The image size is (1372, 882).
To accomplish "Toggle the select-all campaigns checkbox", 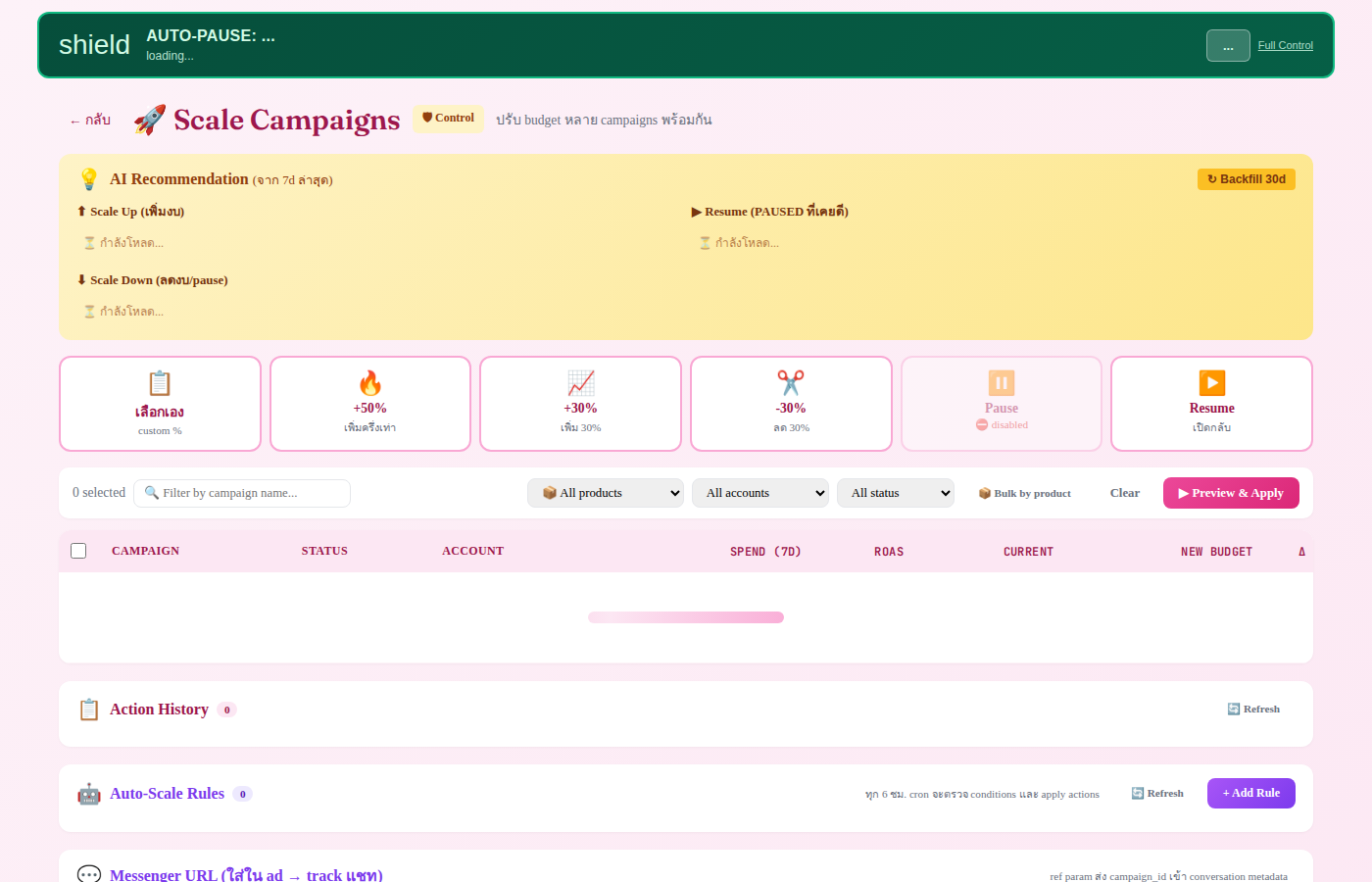I will click(78, 551).
